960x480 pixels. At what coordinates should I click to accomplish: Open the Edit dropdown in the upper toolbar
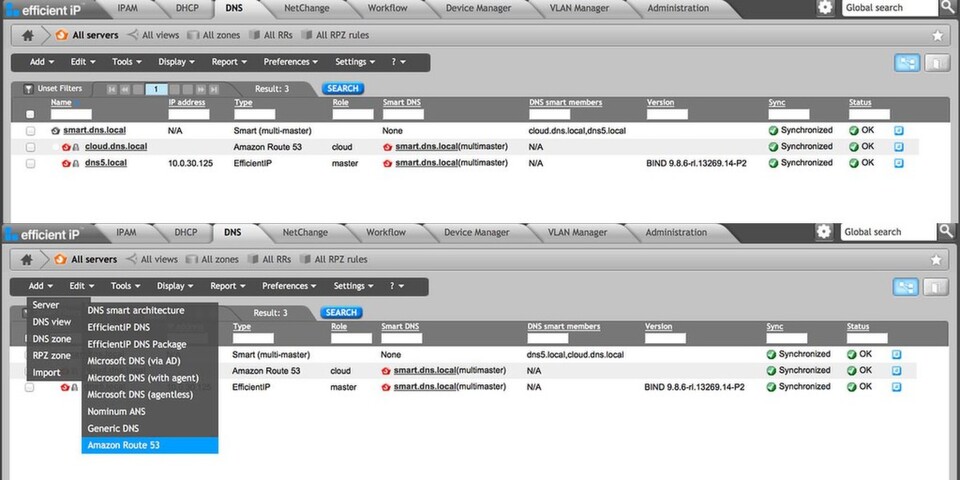click(x=83, y=62)
